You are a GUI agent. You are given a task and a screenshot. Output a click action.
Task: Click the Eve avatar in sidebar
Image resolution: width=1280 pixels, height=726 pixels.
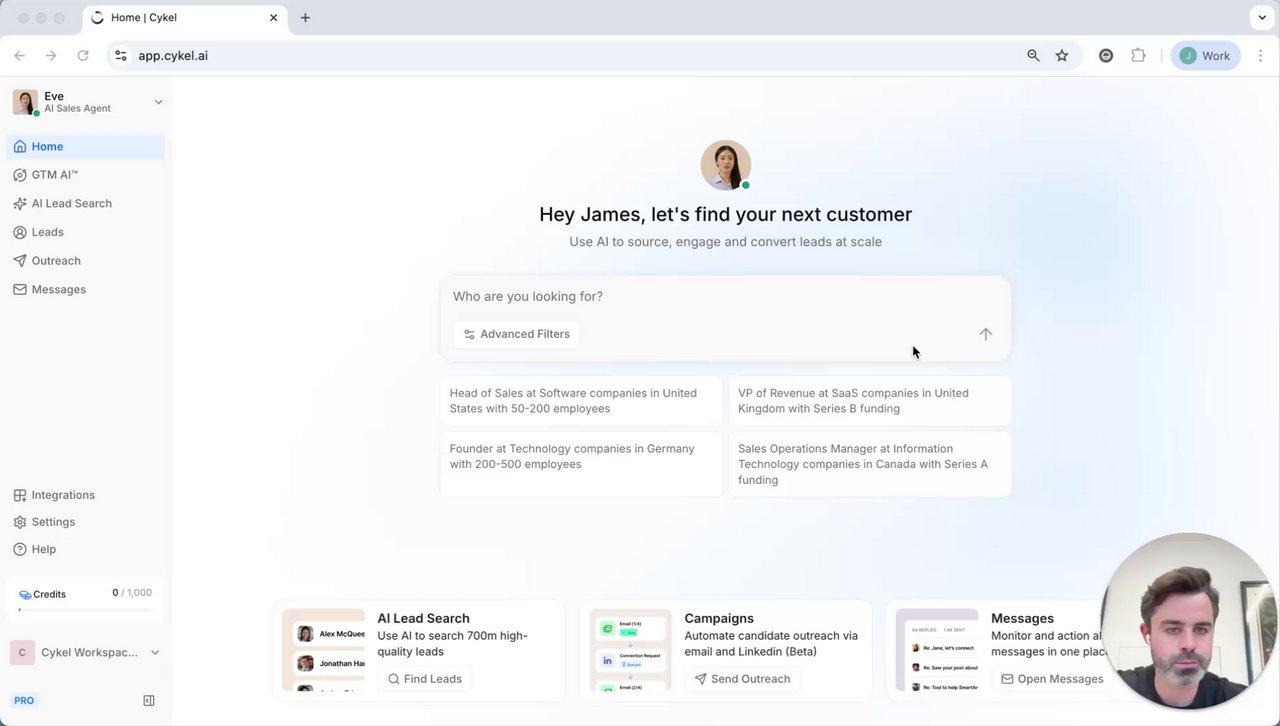tap(25, 102)
